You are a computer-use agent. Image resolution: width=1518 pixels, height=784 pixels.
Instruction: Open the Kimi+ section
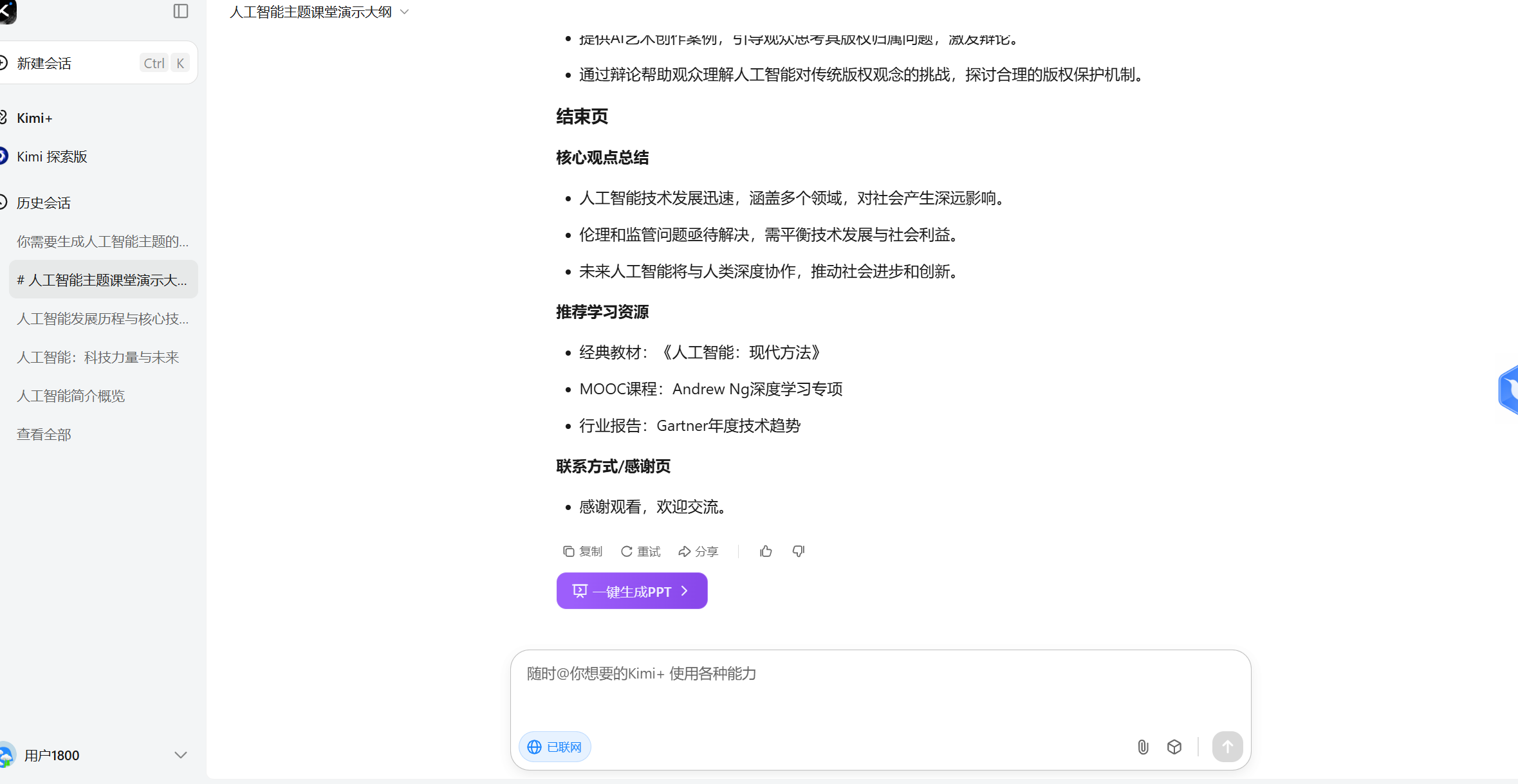pos(35,118)
